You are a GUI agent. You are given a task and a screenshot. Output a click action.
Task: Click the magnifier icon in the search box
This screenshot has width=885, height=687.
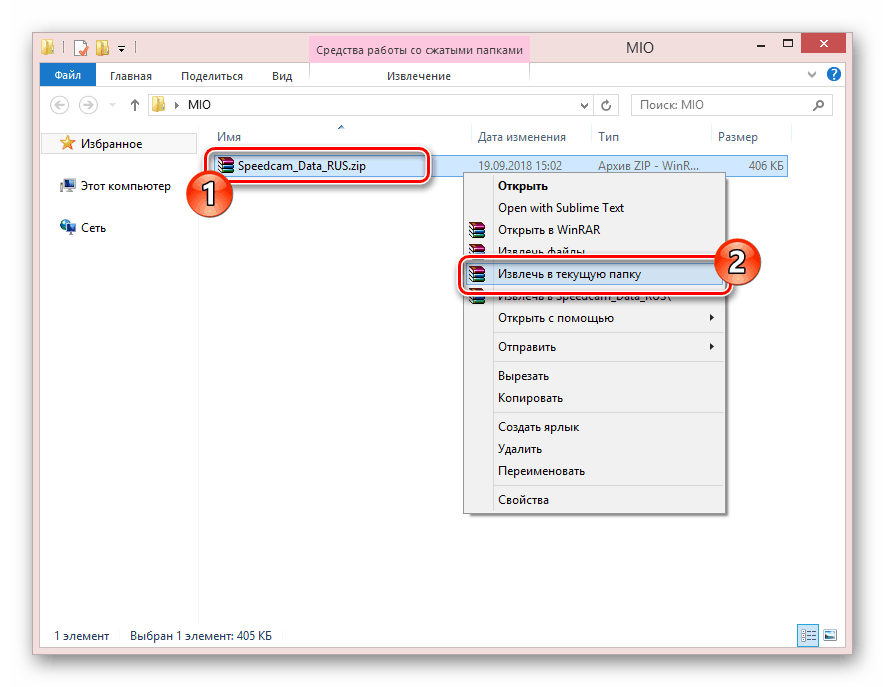(x=818, y=105)
